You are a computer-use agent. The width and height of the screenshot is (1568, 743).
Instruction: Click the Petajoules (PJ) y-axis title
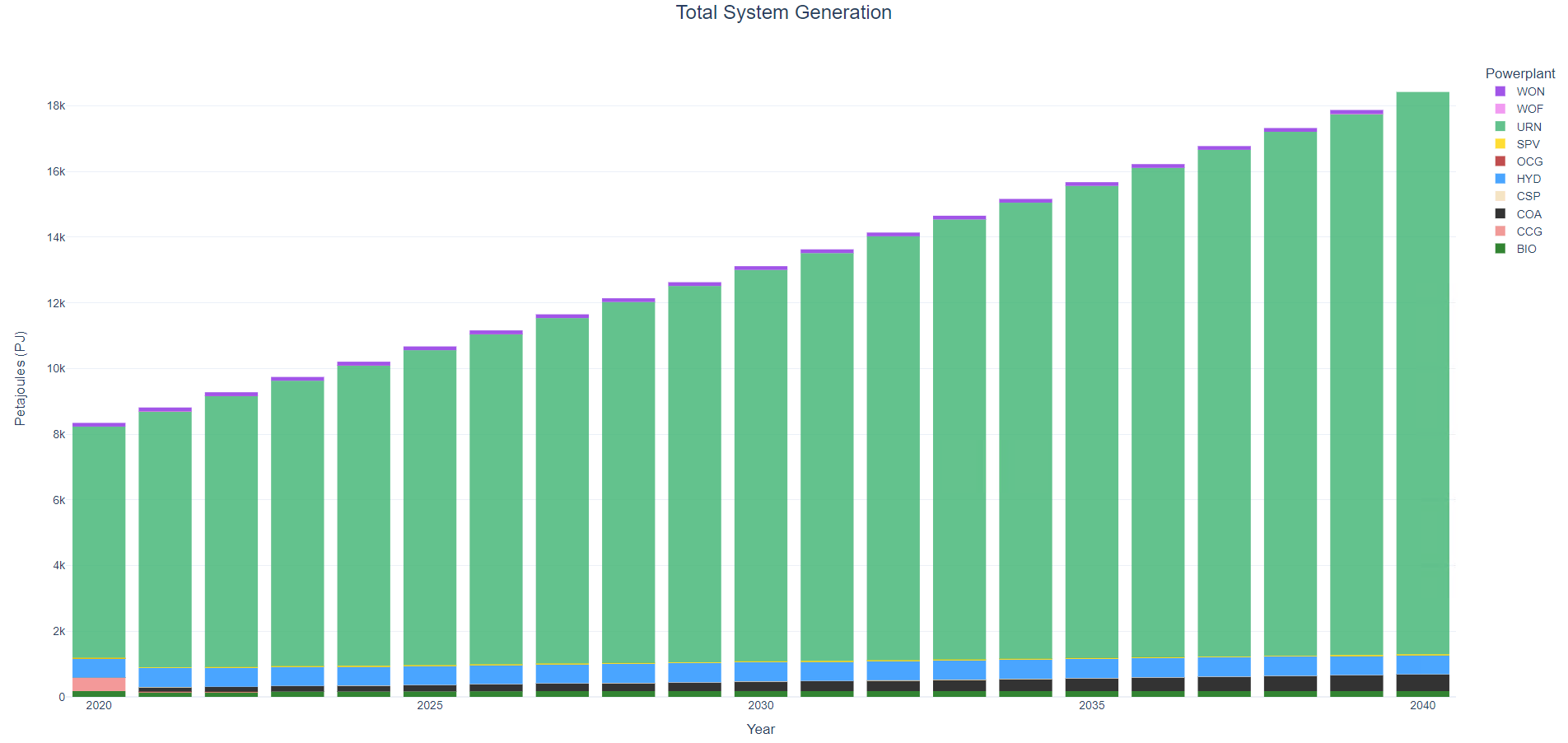[21, 378]
